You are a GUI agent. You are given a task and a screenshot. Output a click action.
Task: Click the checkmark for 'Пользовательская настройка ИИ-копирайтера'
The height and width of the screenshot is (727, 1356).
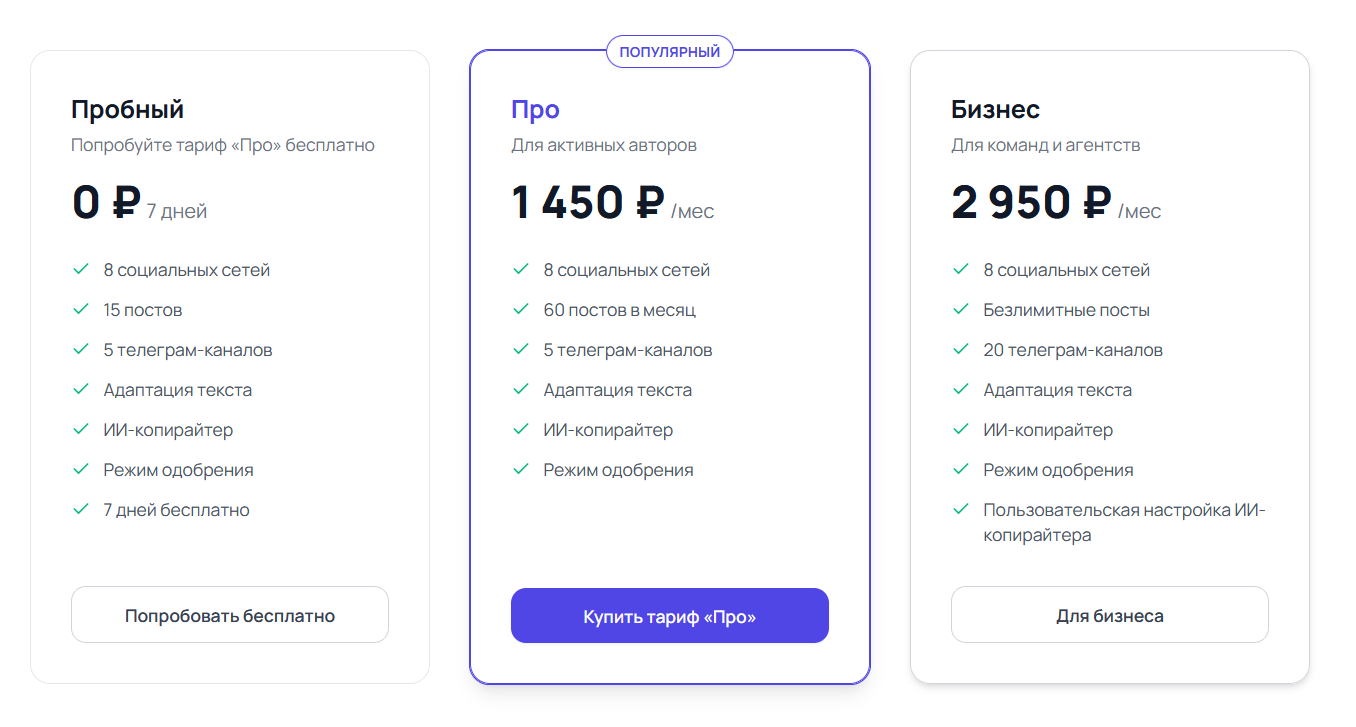[x=961, y=509]
